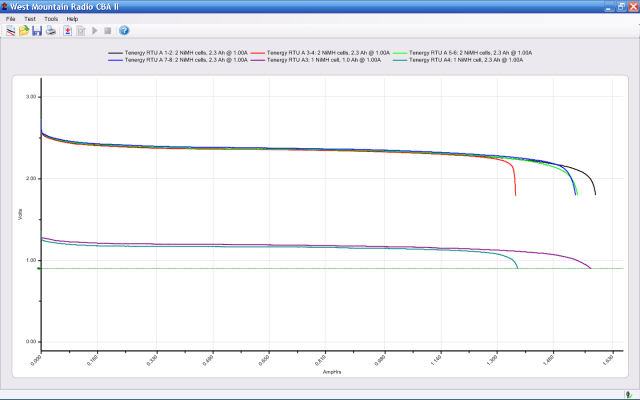640x400 pixels.
Task: Click the play button to start test
Action: tap(95, 31)
